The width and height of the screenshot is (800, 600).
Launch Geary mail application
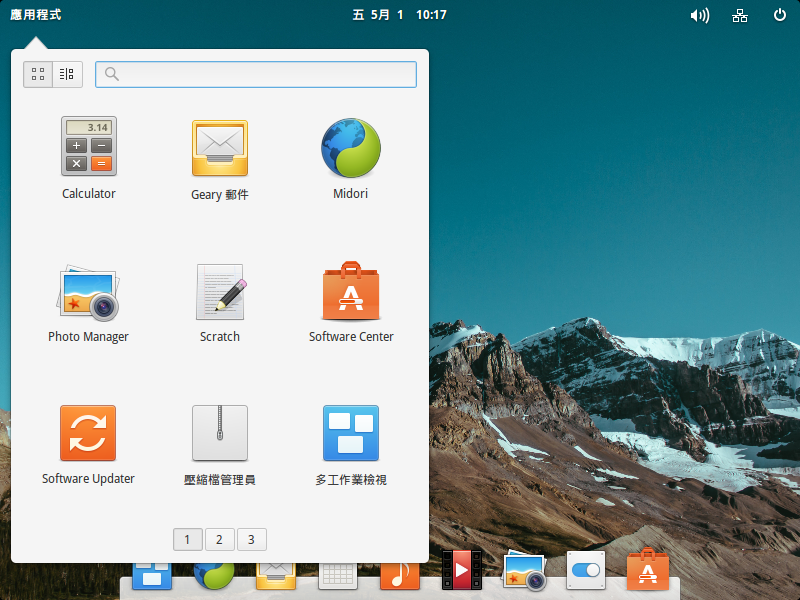tap(220, 148)
